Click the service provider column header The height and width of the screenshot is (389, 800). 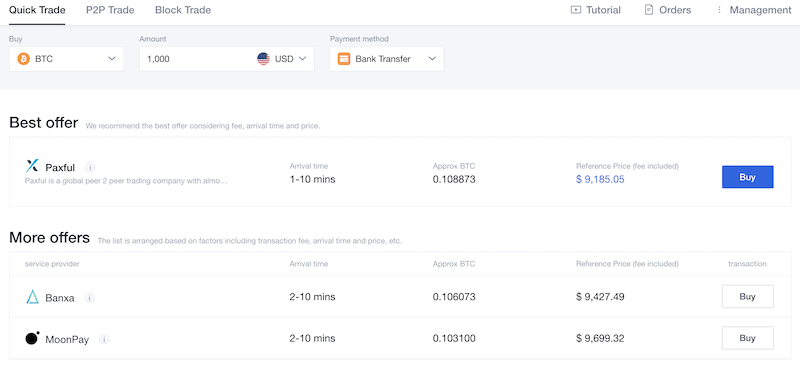(52, 264)
